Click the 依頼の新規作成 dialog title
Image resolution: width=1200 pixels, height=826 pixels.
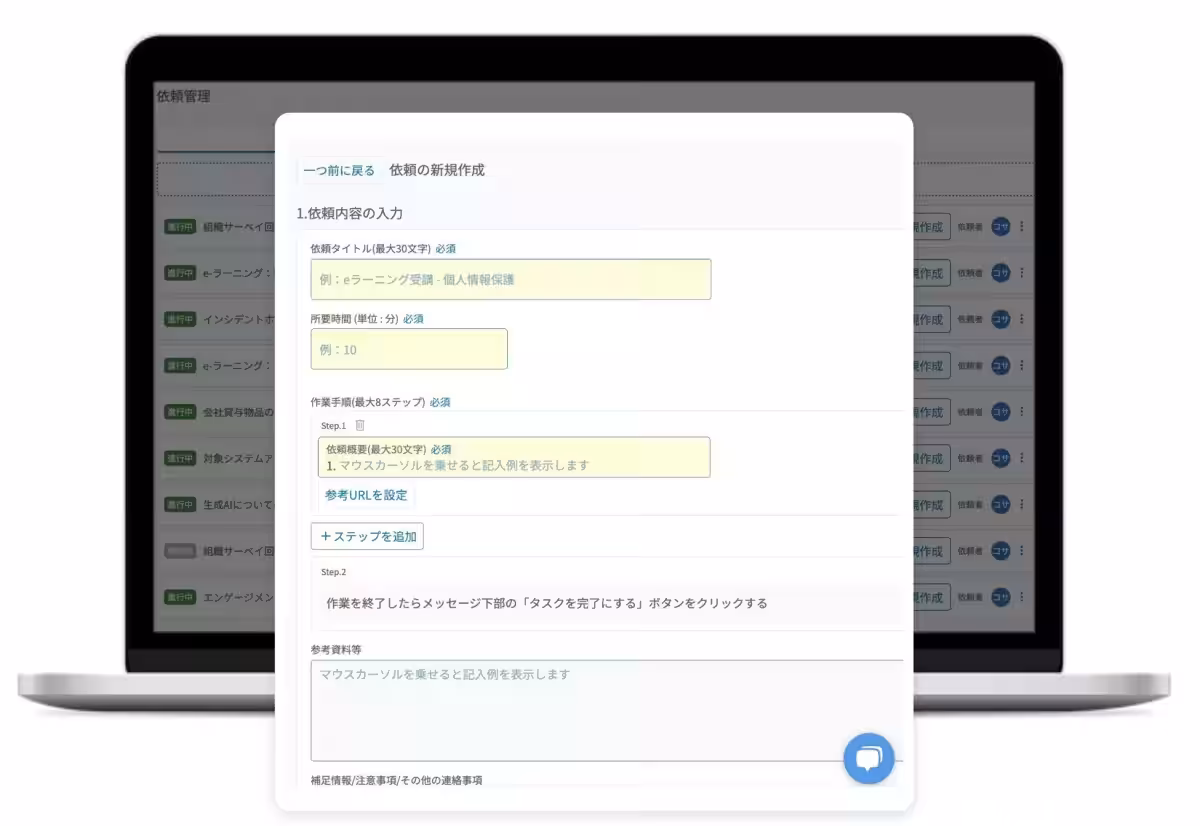[437, 170]
